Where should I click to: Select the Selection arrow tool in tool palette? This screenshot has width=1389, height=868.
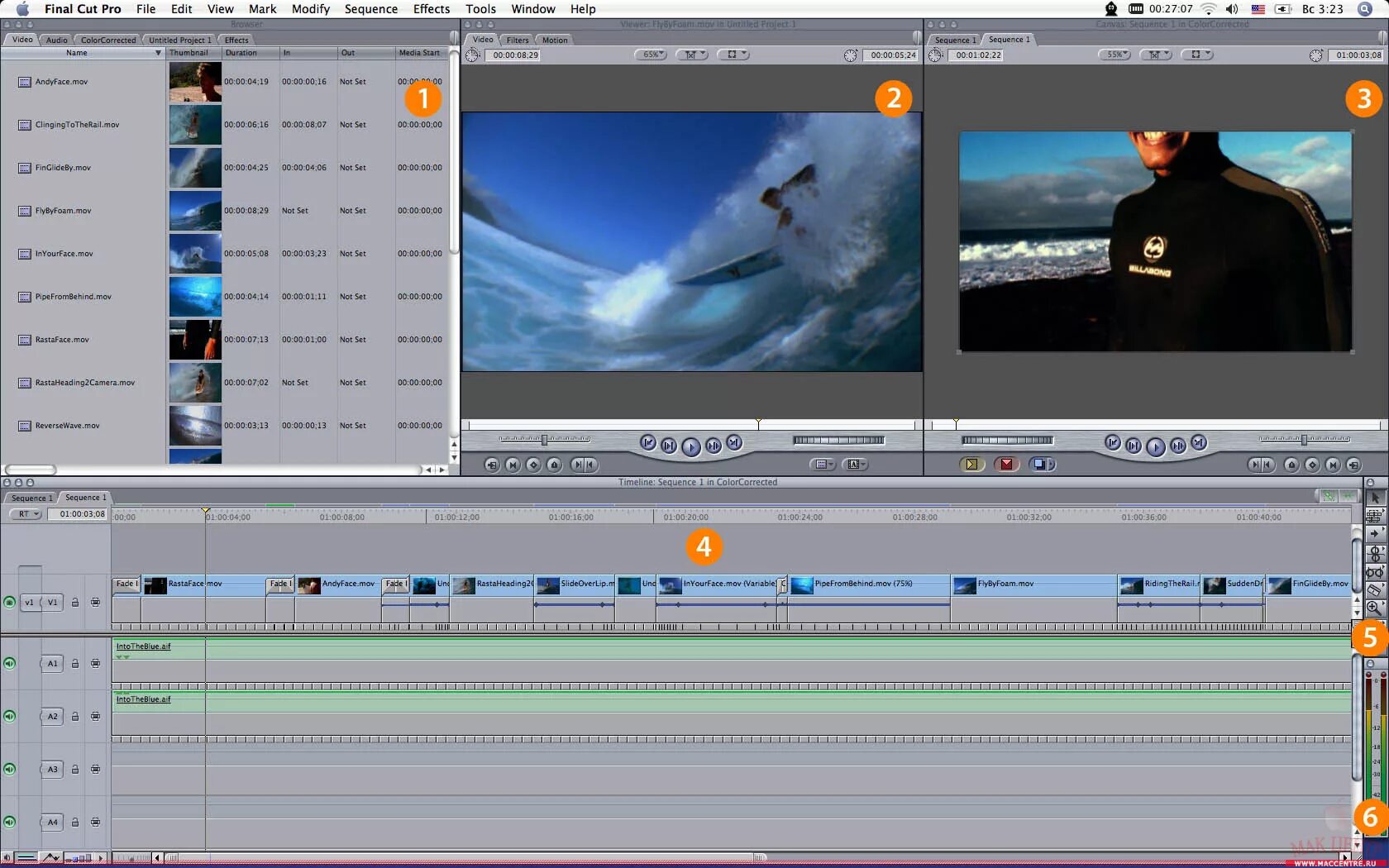pos(1375,498)
